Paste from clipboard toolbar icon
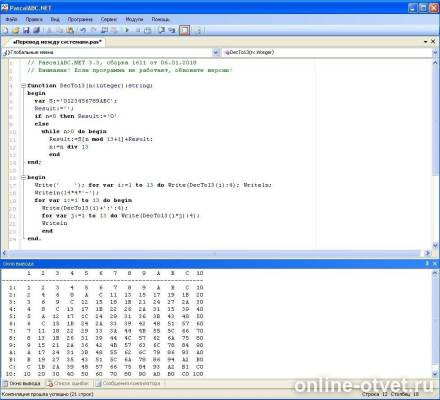Screen dimensions: 440x400 tap(70, 30)
